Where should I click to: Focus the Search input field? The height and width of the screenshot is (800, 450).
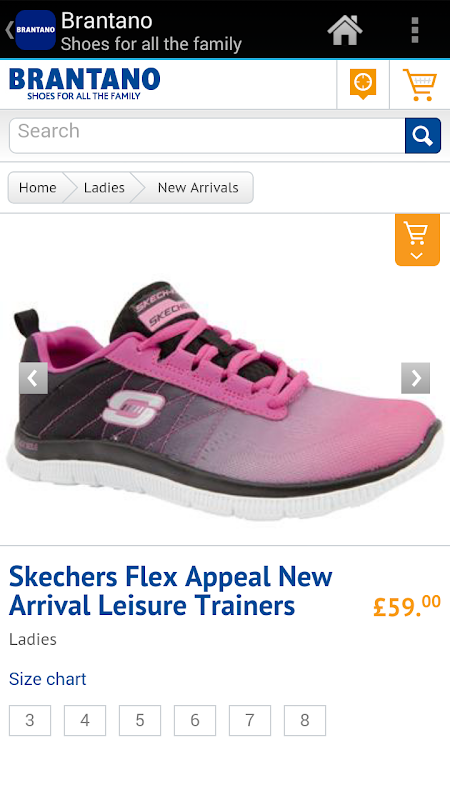click(207, 136)
